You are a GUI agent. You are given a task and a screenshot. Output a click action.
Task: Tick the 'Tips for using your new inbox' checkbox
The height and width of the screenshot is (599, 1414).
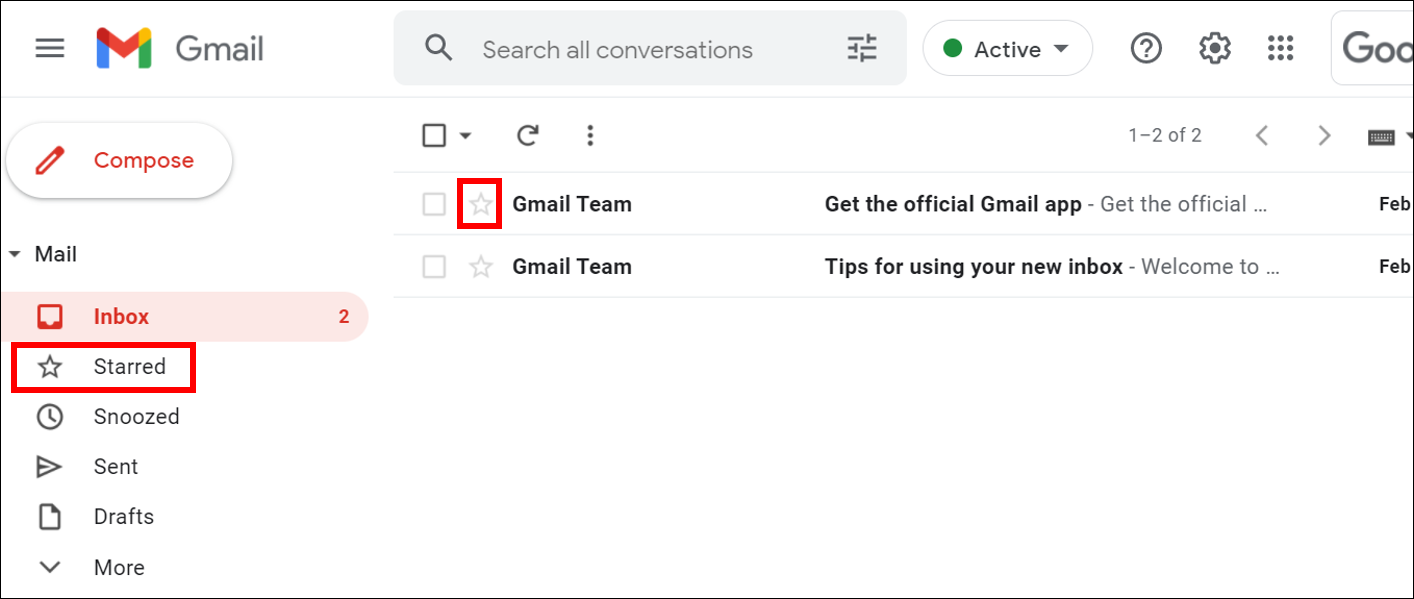coord(434,267)
